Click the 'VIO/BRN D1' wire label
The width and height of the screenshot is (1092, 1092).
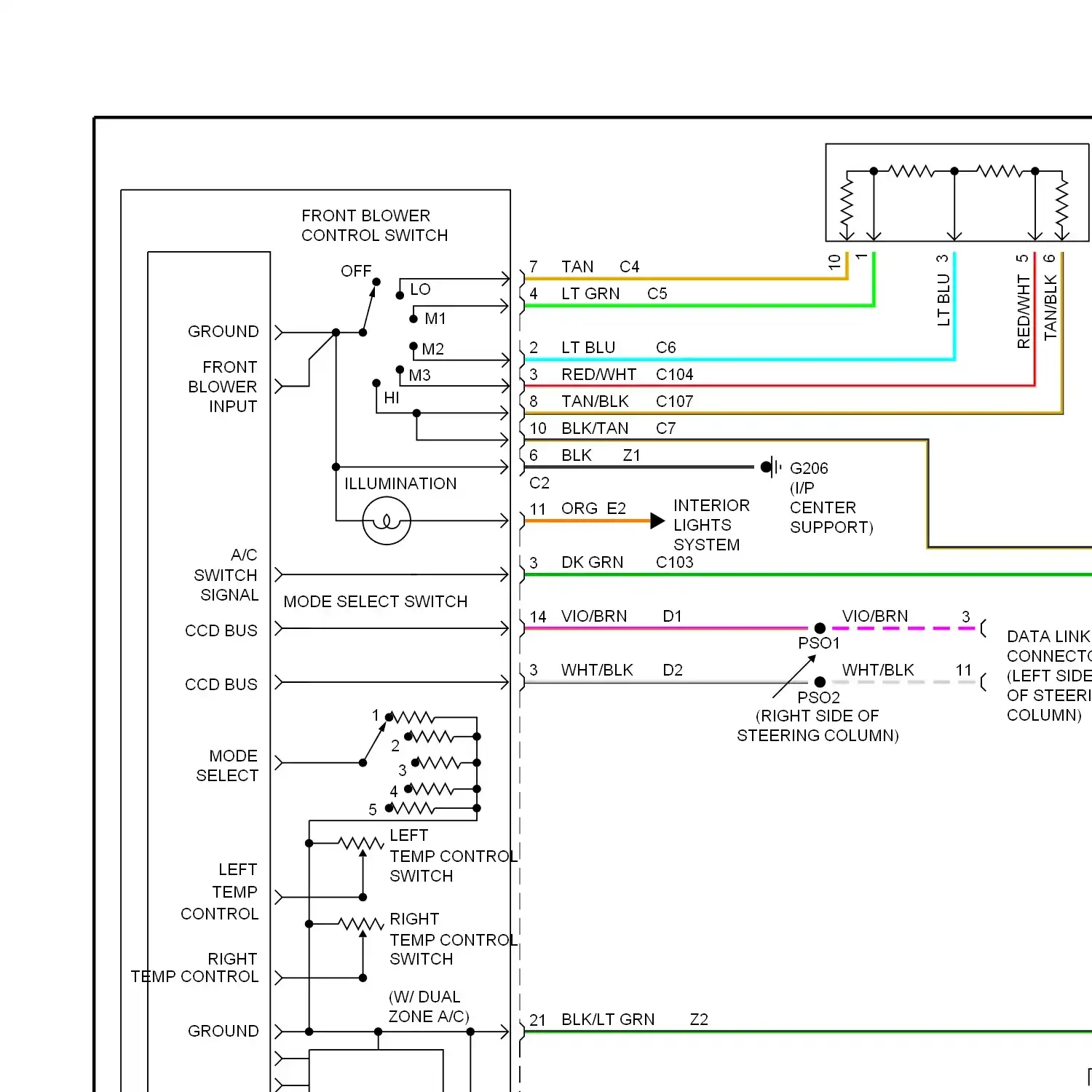point(621,617)
